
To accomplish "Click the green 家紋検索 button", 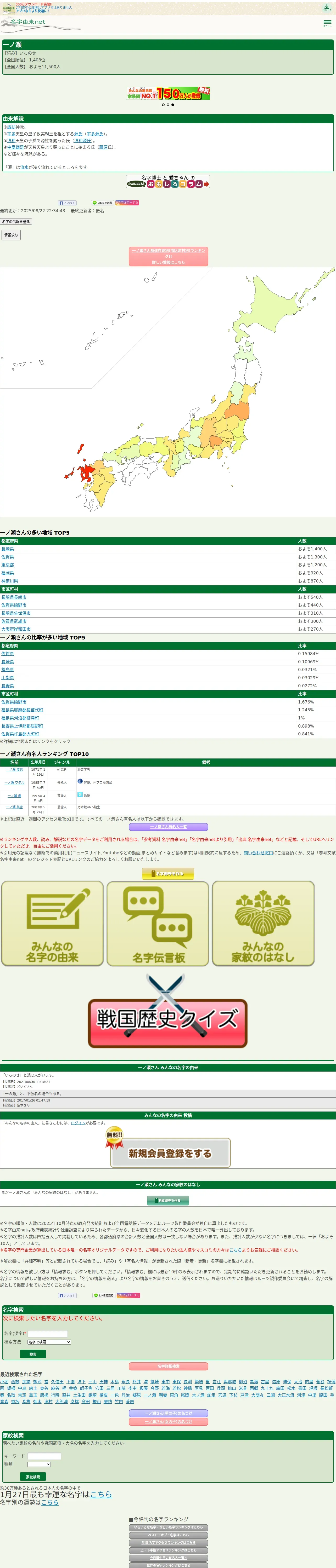I will [x=32, y=1477].
